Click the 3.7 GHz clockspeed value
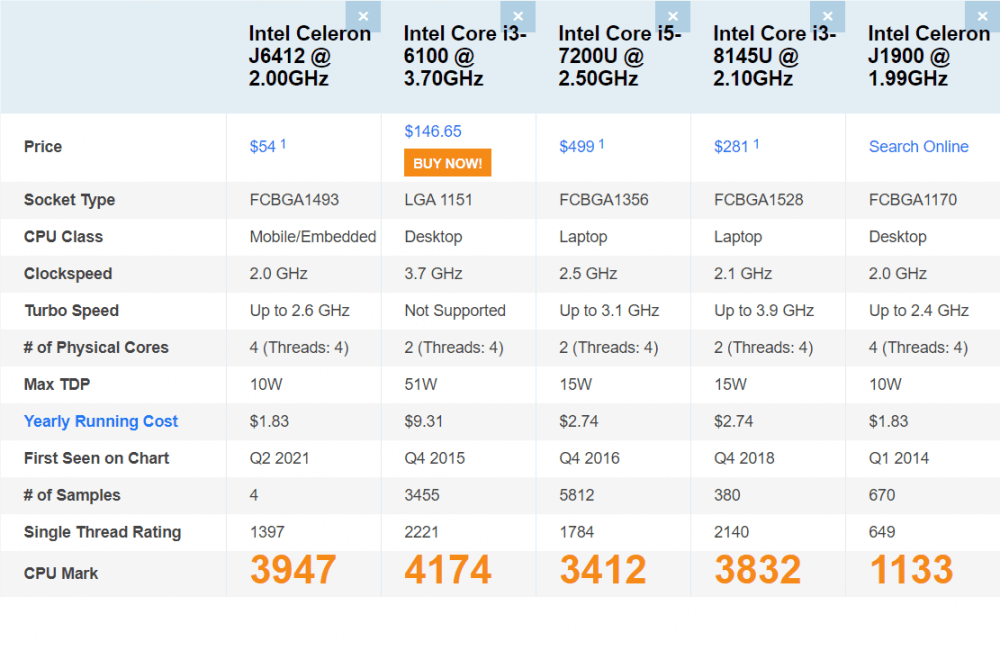 (x=433, y=274)
